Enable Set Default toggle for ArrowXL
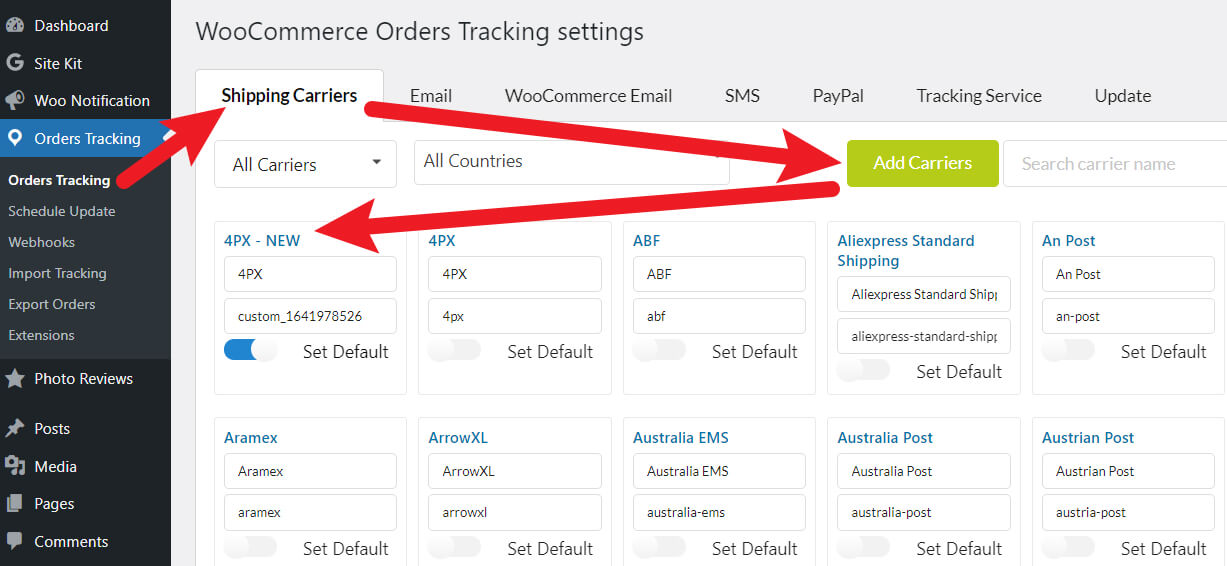Screen dimensions: 1227x566 click(454, 547)
